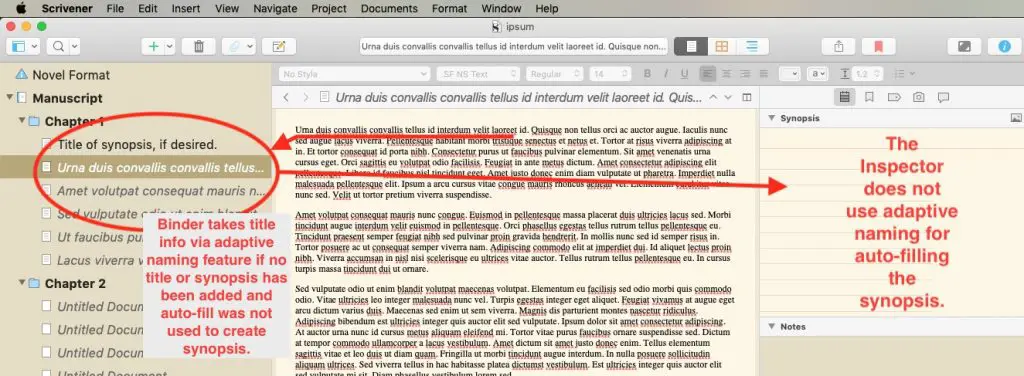Switch synopsis to image using picture icon
Image resolution: width=1024 pixels, height=376 pixels.
[x=1016, y=118]
